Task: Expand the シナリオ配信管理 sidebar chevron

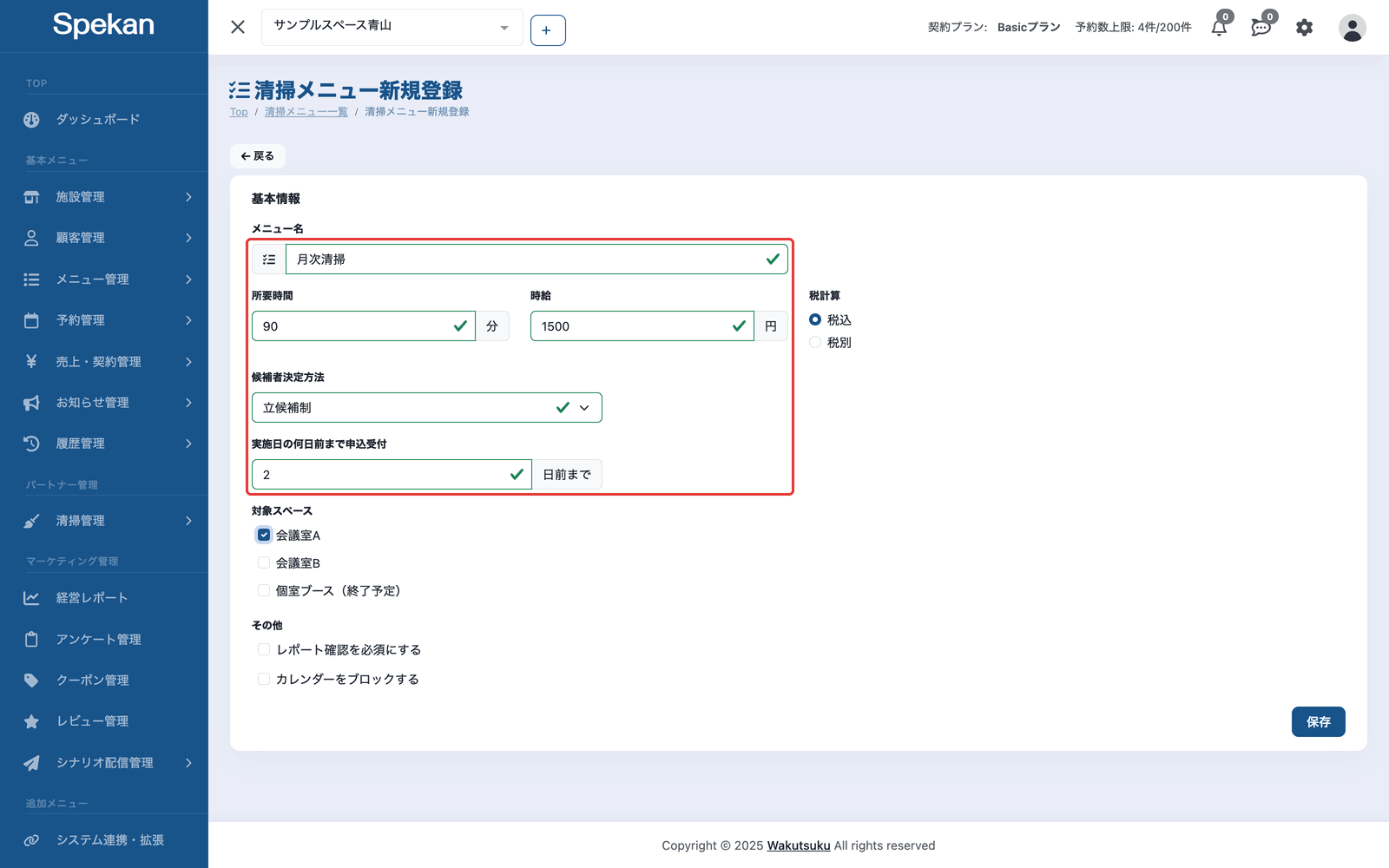Action: pos(188,763)
